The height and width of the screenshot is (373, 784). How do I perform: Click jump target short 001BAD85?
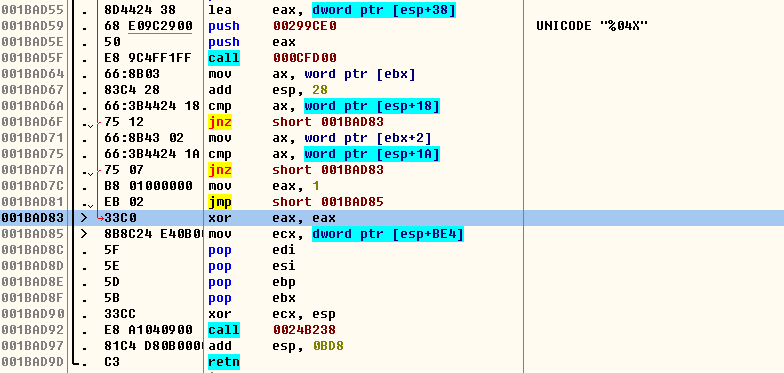(x=328, y=202)
